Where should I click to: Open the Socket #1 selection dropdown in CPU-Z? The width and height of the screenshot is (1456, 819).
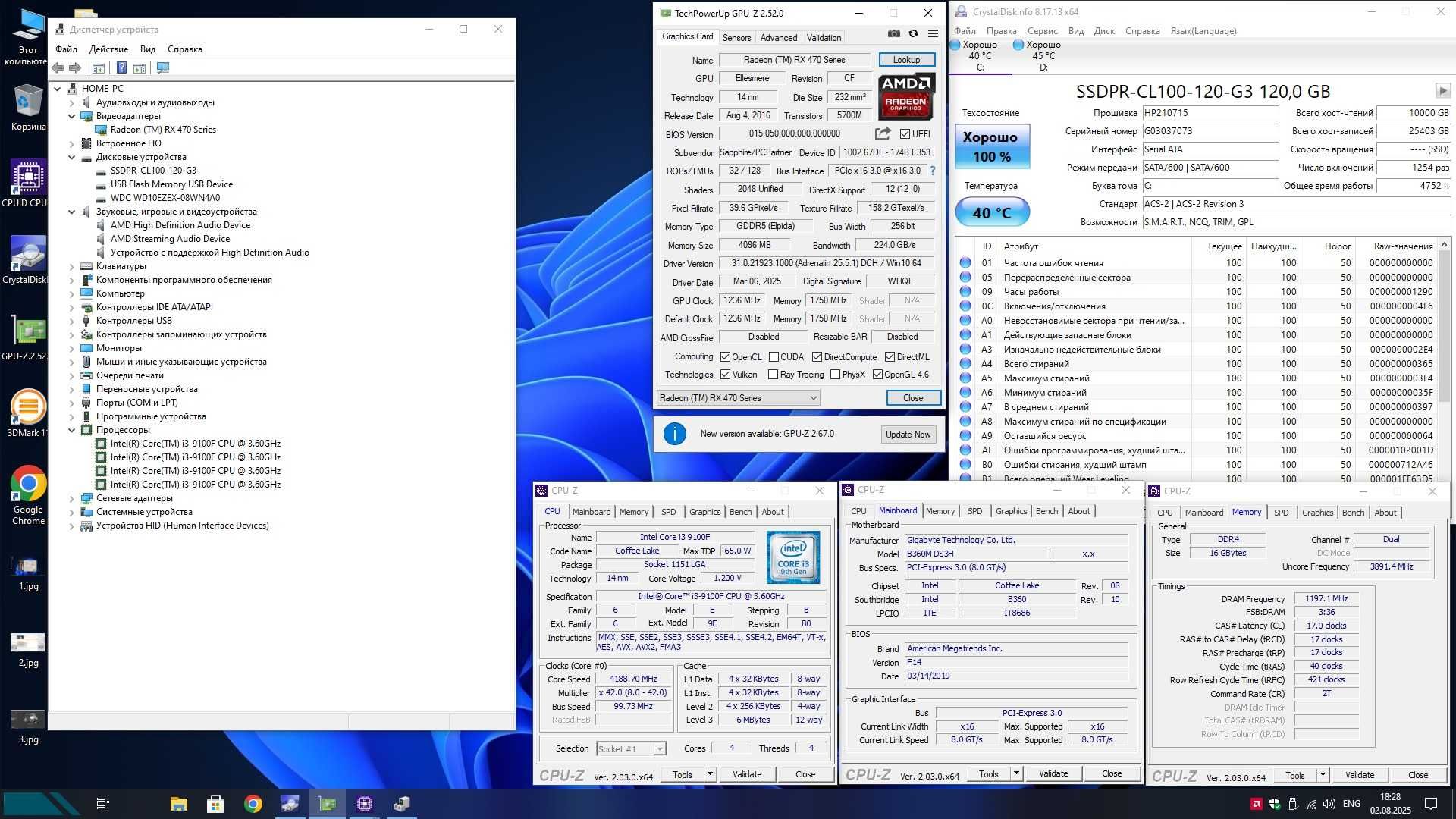631,749
